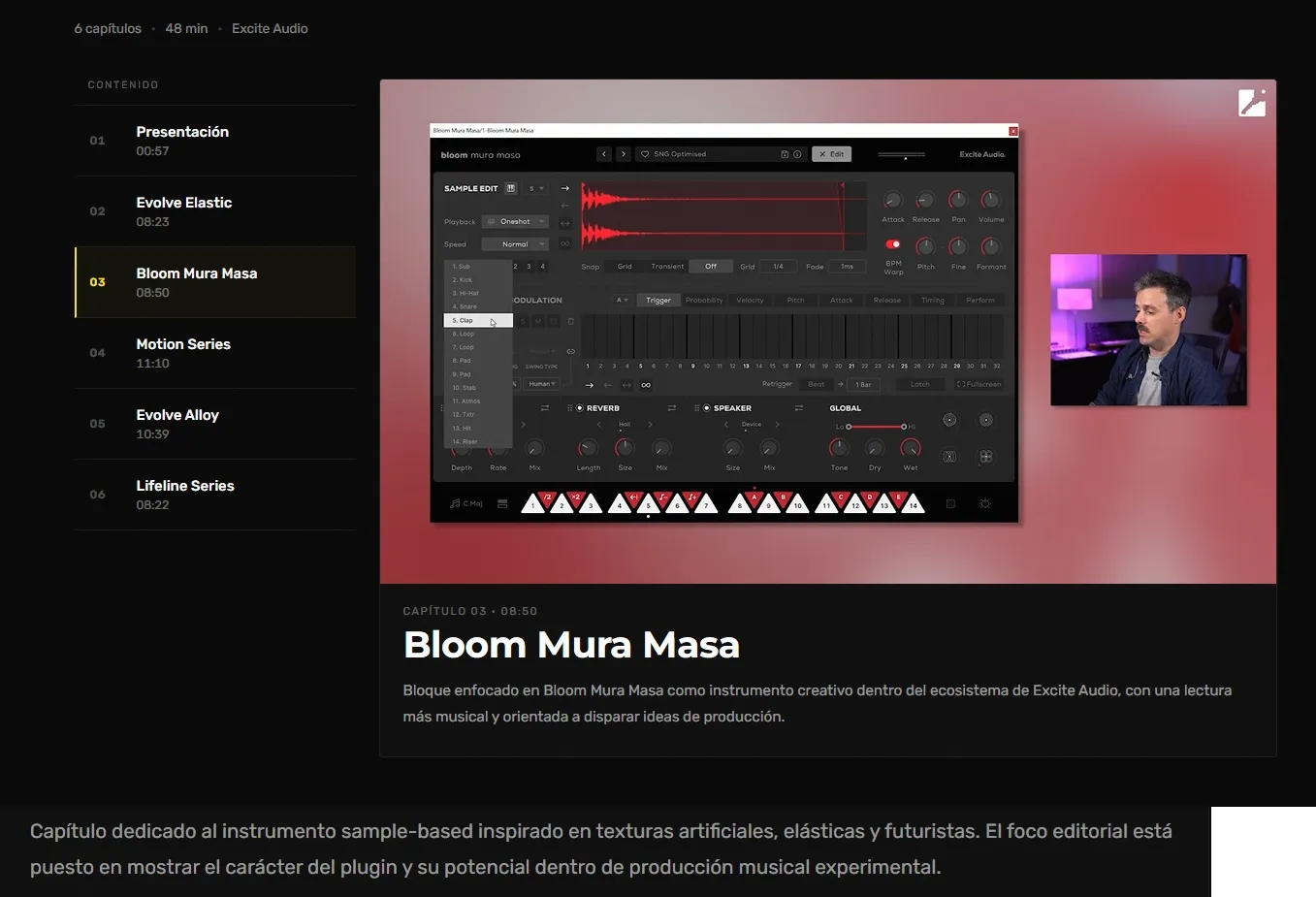
Task: Toggle the Speaker power button
Action: pos(707,408)
